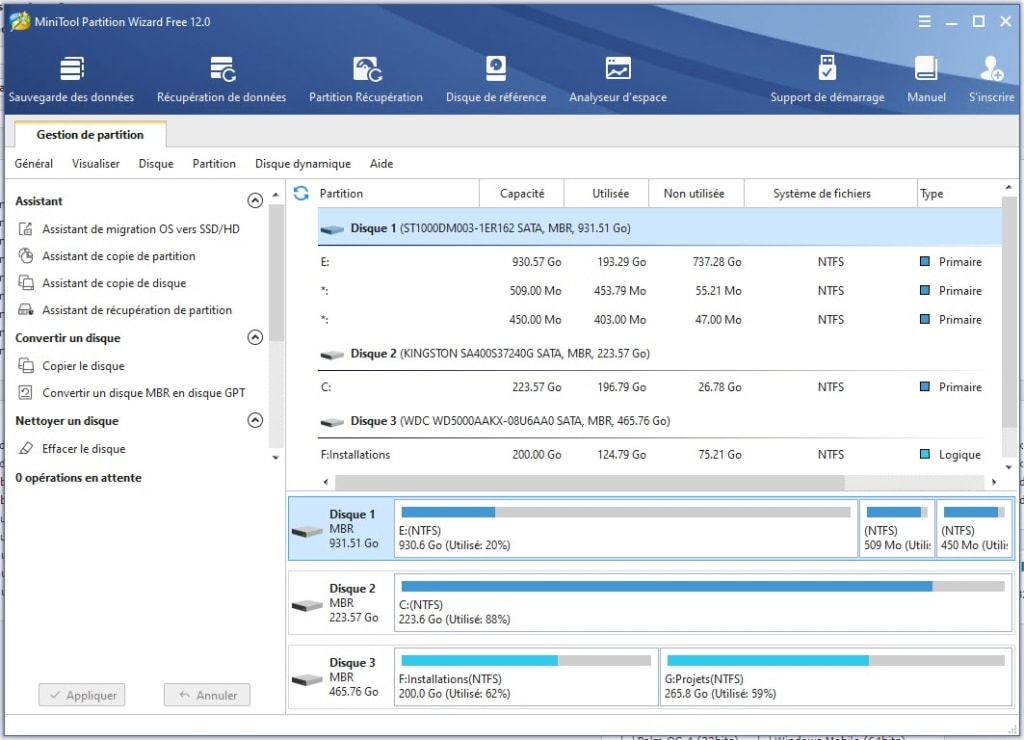Collapse the Assistant section

(255, 201)
